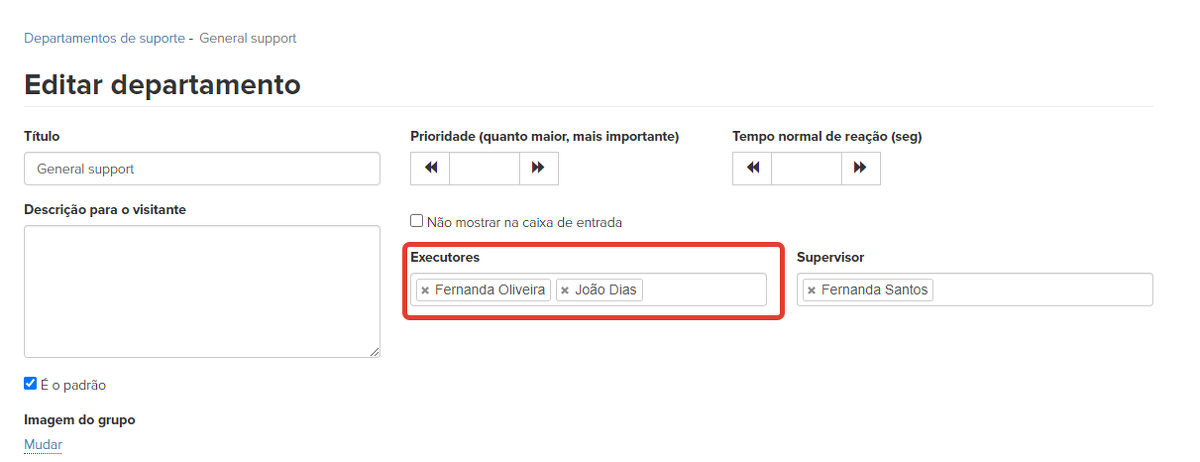Viewport: 1200px width, 462px height.
Task: Open the Supervisor selection field
Action: [x=1040, y=290]
